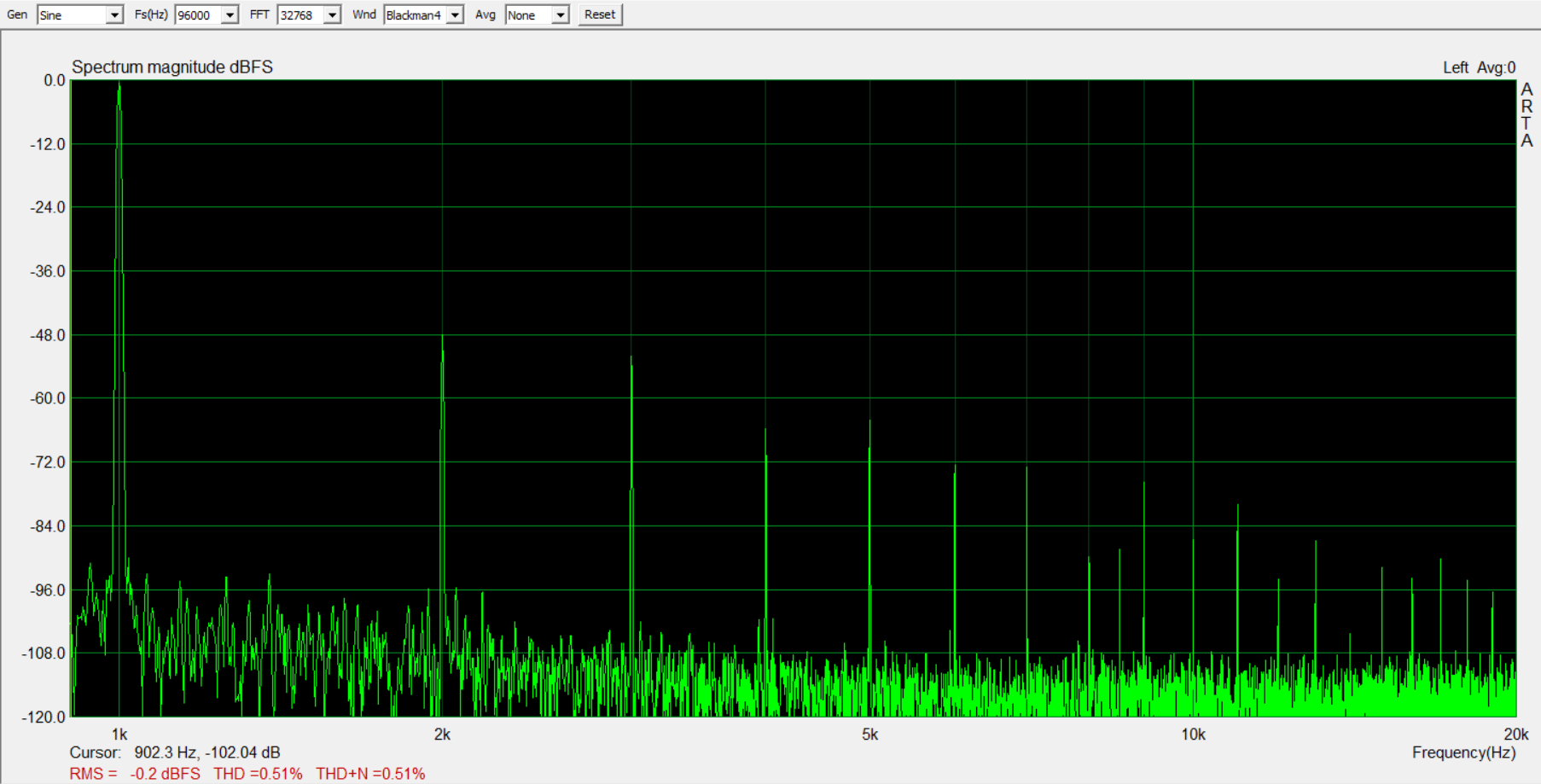The width and height of the screenshot is (1541, 784).
Task: Click the THD+N =0.51% readout
Action: tap(370, 774)
